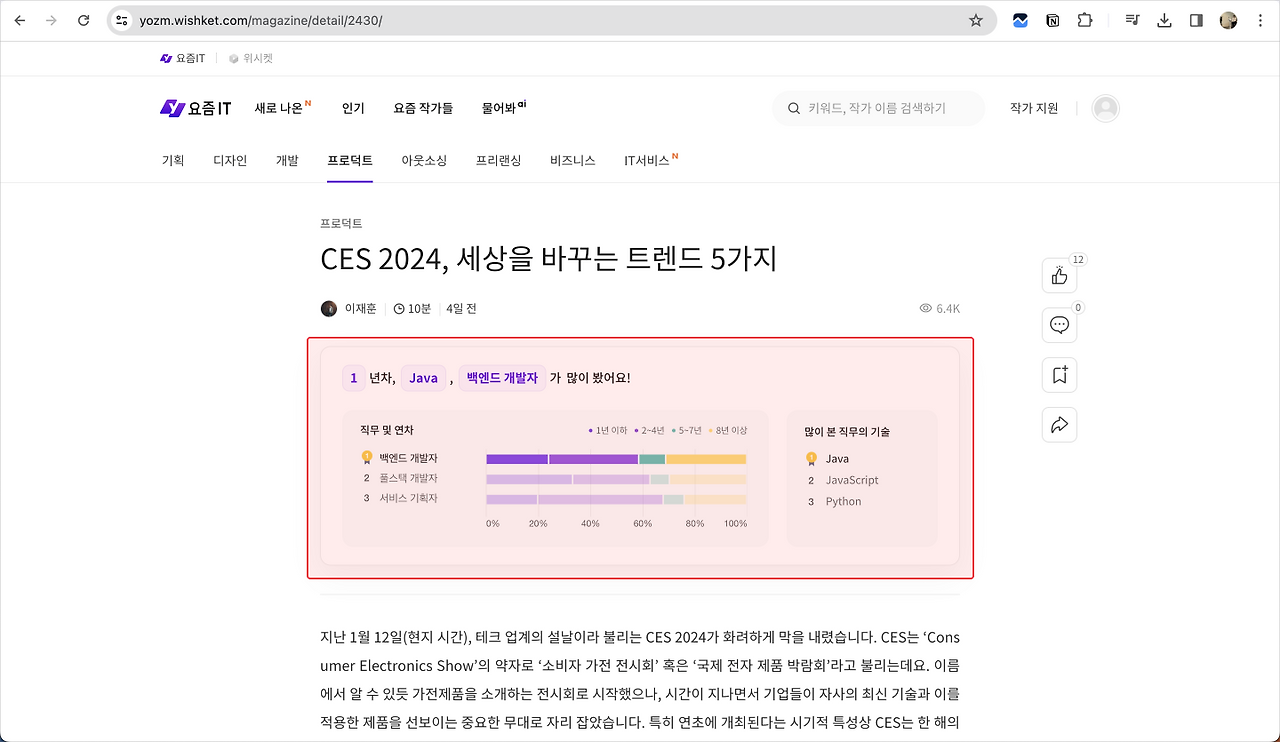This screenshot has width=1280, height=742.
Task: Open the 인기 menu
Action: pyautogui.click(x=353, y=108)
